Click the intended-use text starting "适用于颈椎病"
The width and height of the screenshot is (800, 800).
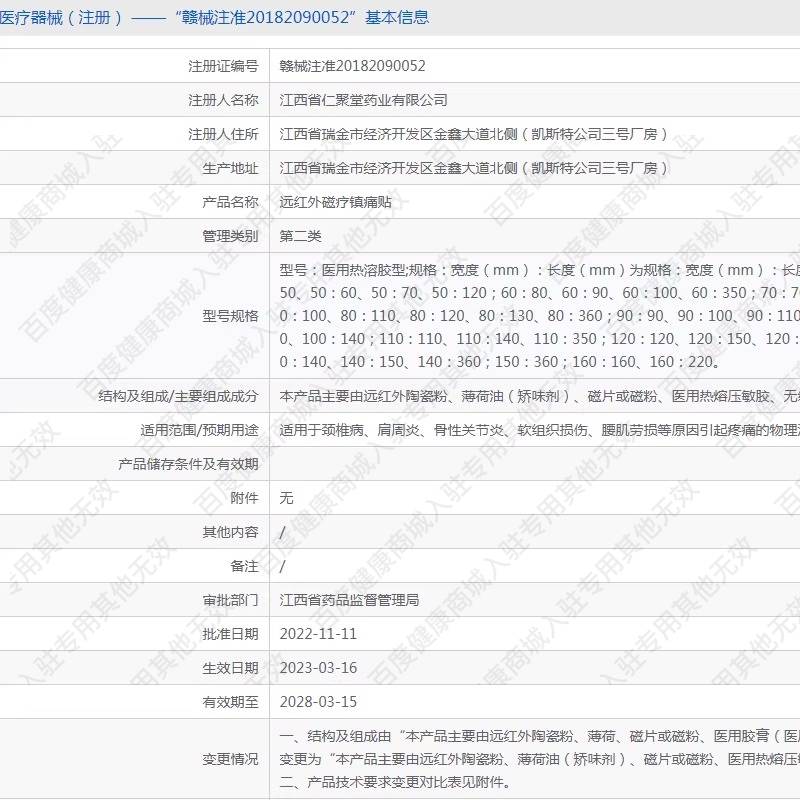[540, 430]
